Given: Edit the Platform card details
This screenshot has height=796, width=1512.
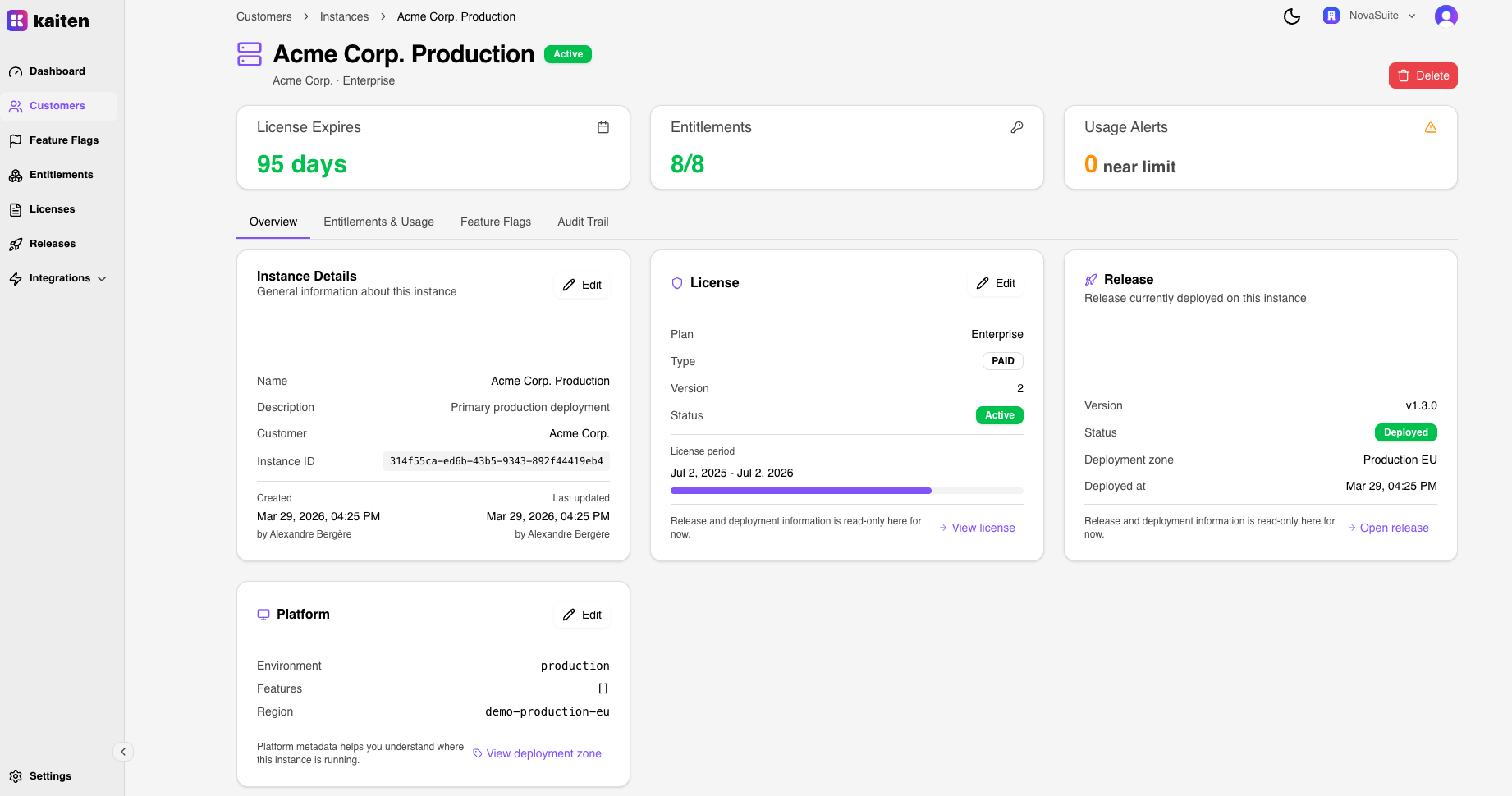Looking at the screenshot, I should pos(582,615).
